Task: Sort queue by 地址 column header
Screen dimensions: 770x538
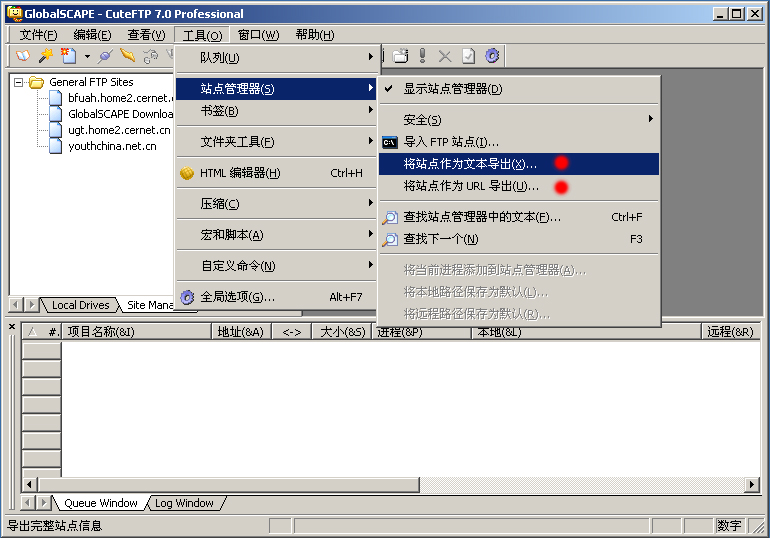Action: 241,332
